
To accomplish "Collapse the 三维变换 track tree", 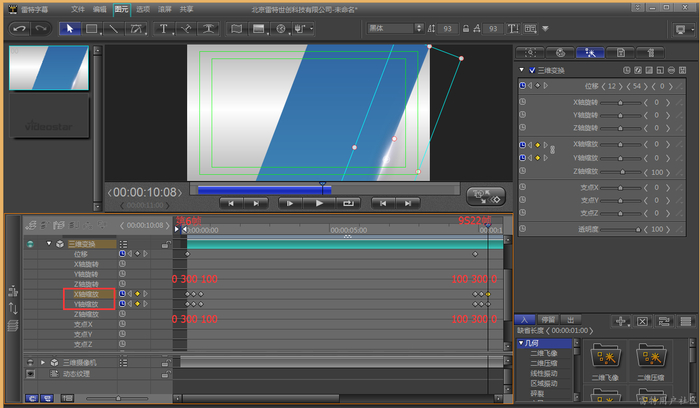I will coord(47,243).
